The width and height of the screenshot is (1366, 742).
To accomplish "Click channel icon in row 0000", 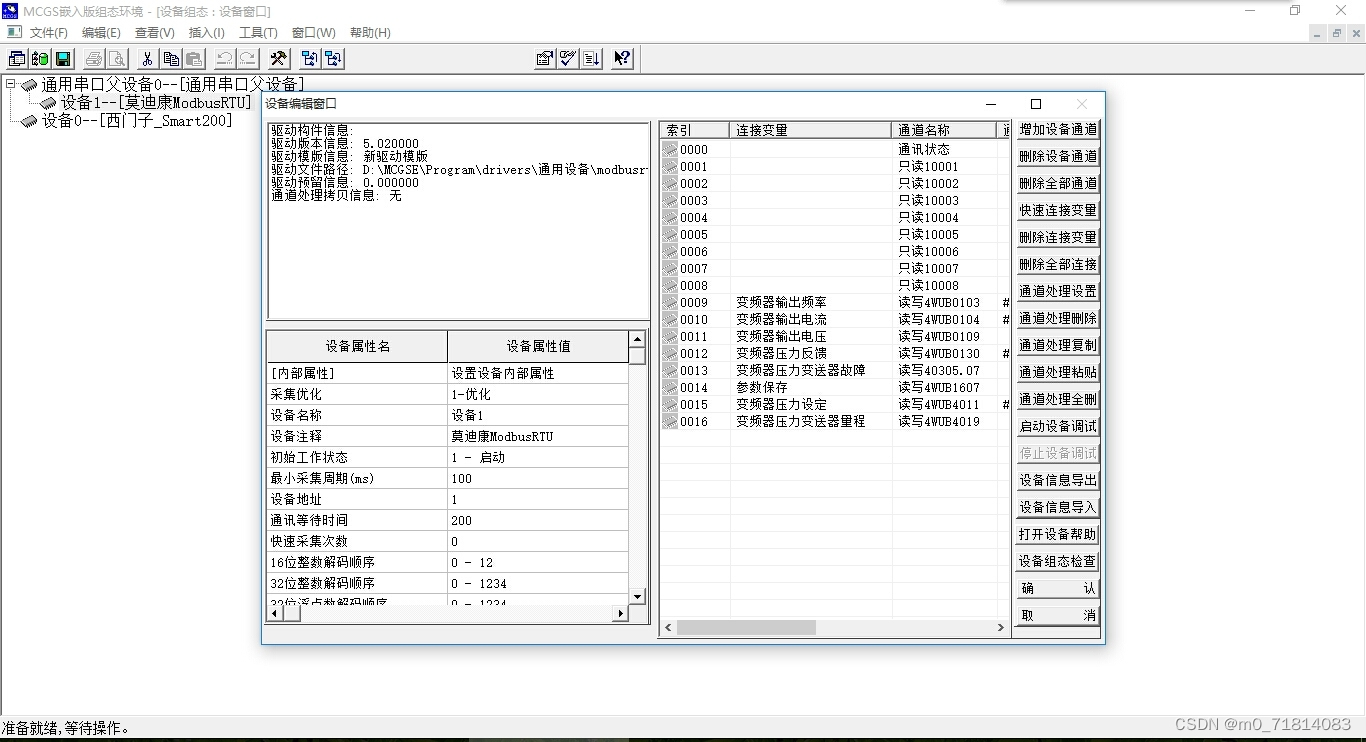I will [670, 150].
